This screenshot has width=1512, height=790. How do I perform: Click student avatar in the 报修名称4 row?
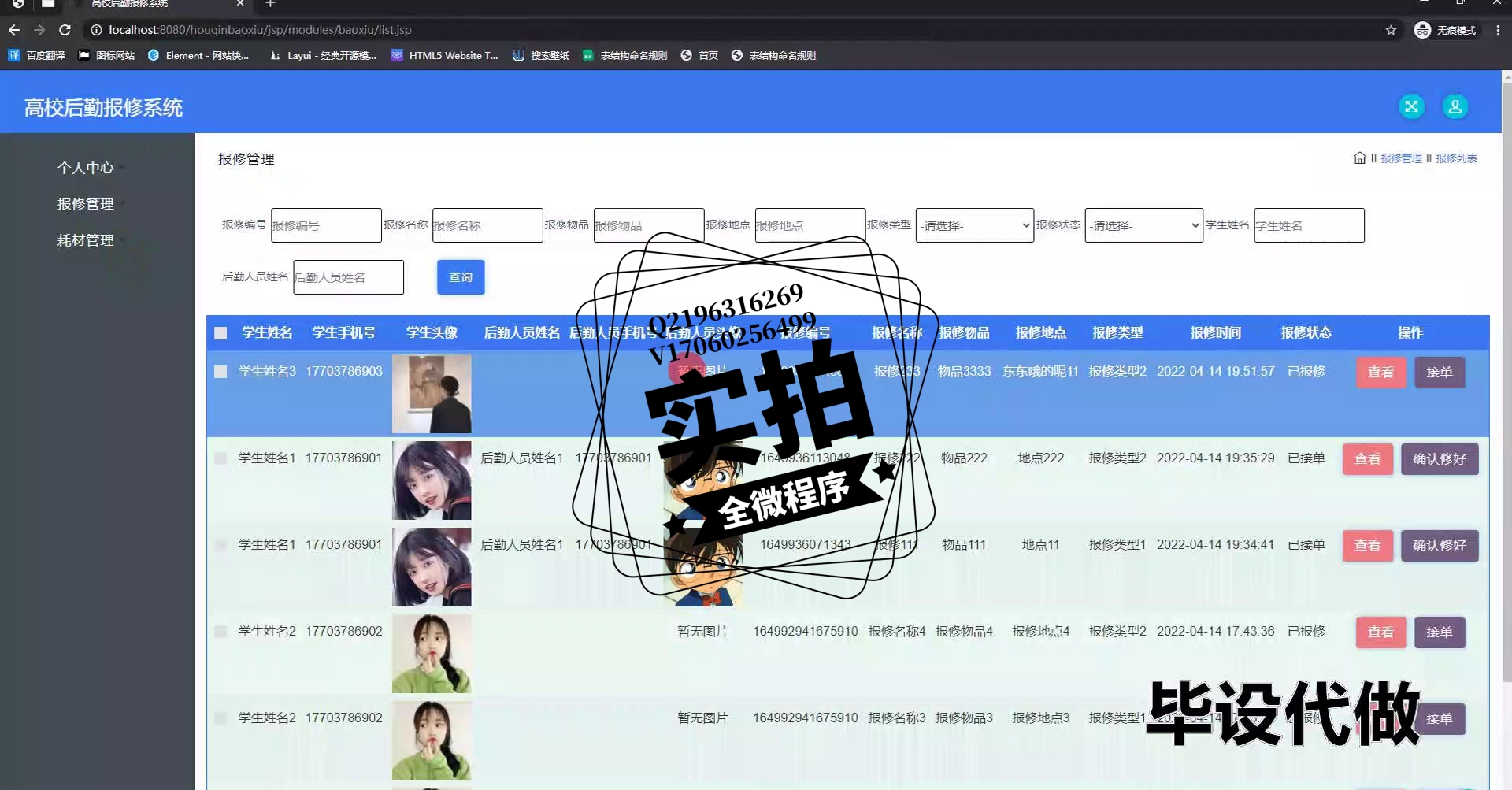click(432, 654)
